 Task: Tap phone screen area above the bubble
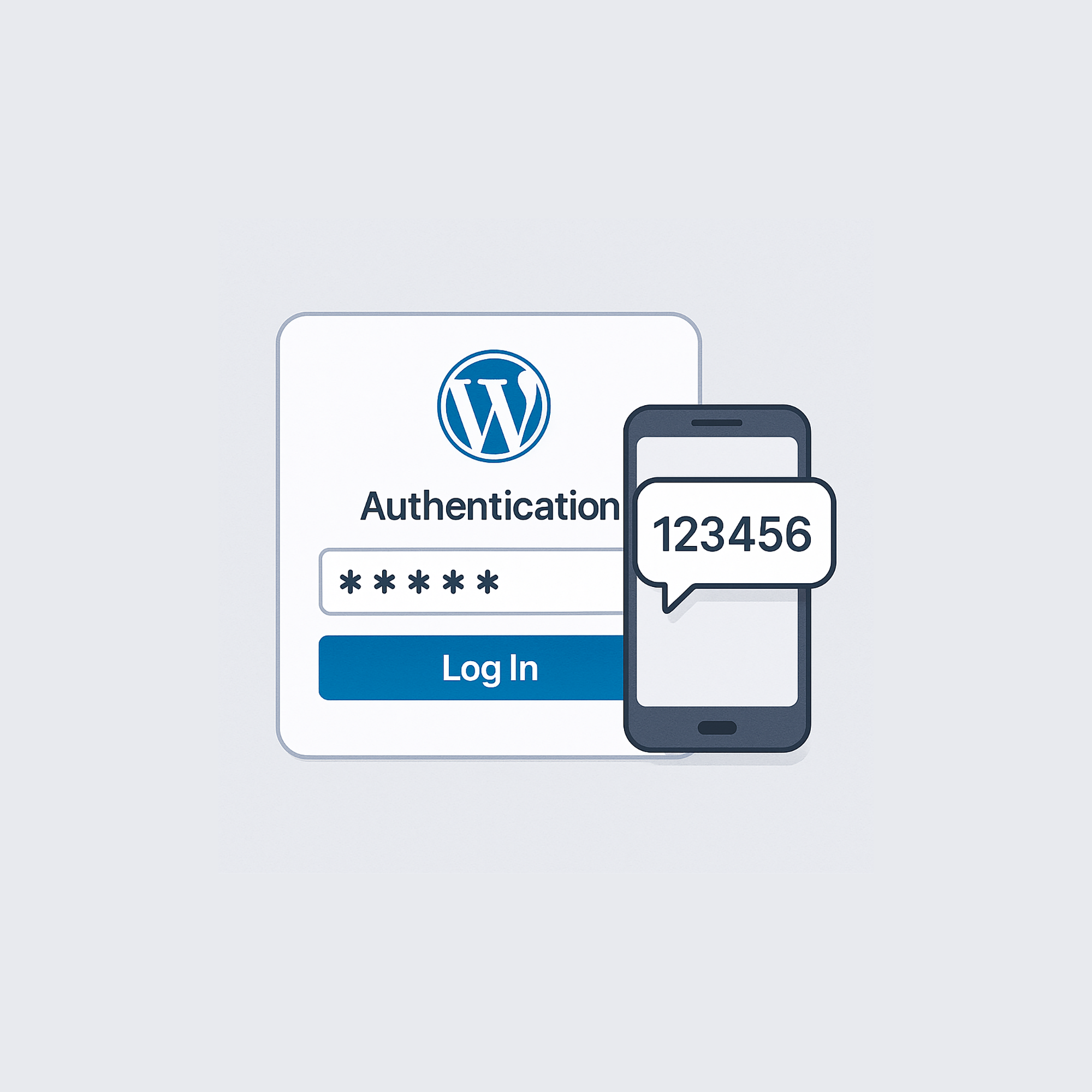coord(717,456)
